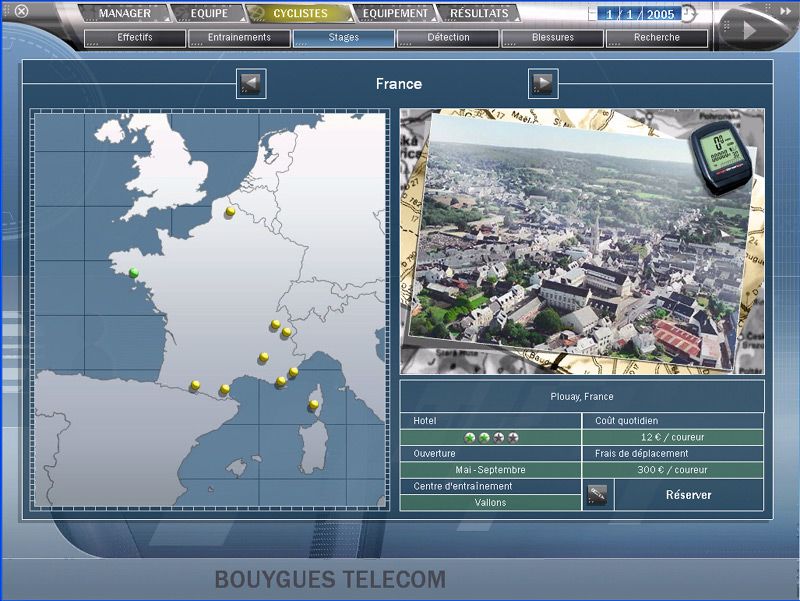This screenshot has height=601, width=800.
Task: Open the EQUIPE tab
Action: (209, 13)
